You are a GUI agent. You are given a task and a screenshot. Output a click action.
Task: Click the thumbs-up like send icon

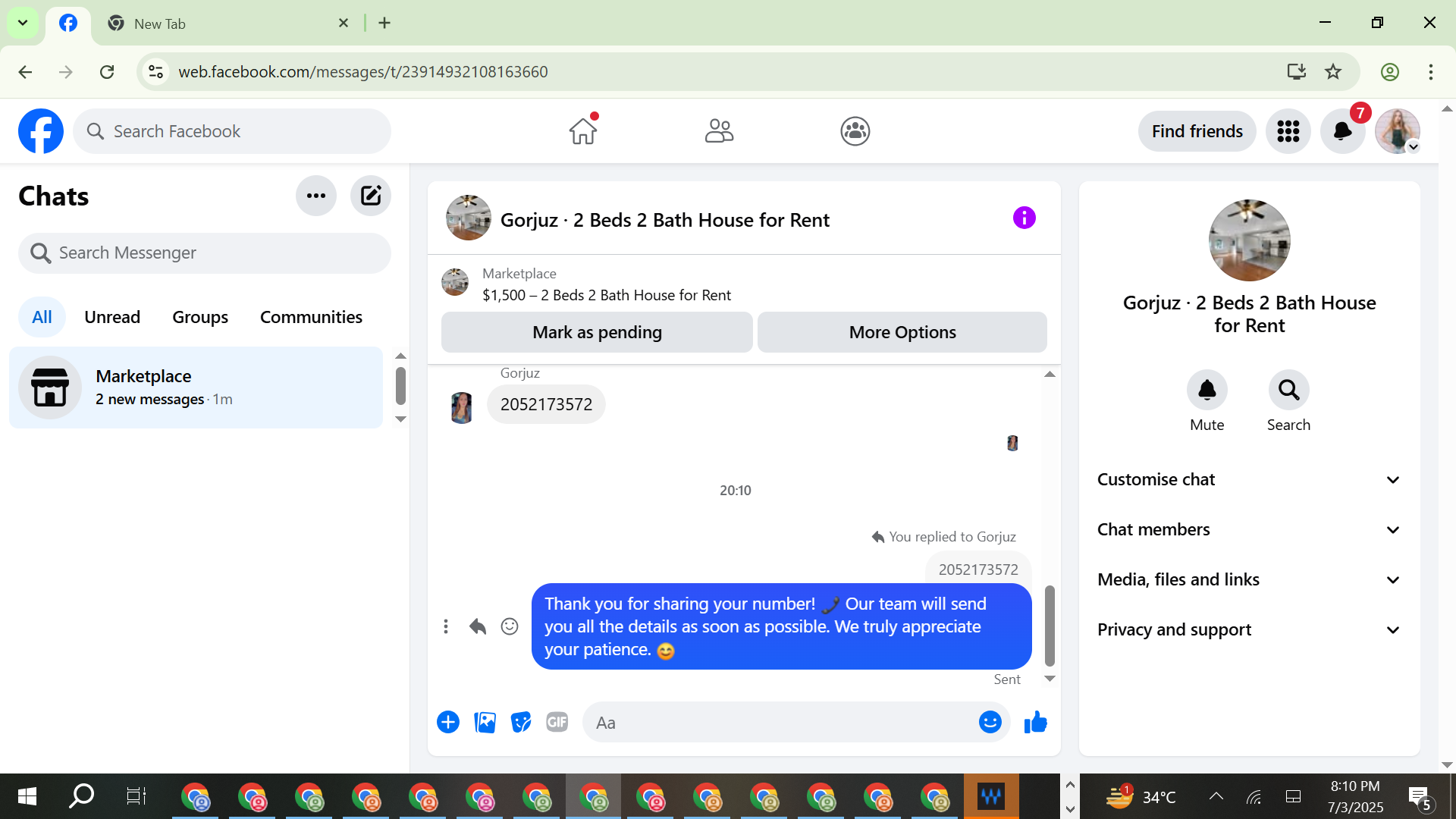coord(1035,723)
